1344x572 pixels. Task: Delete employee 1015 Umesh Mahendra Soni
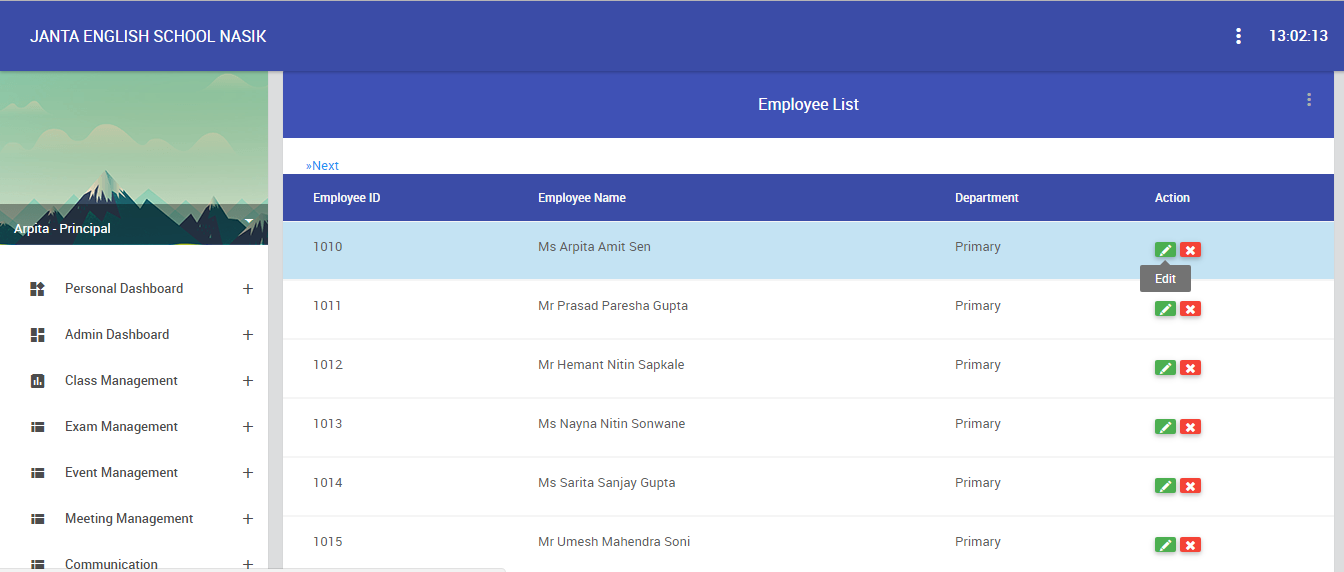tap(1190, 545)
